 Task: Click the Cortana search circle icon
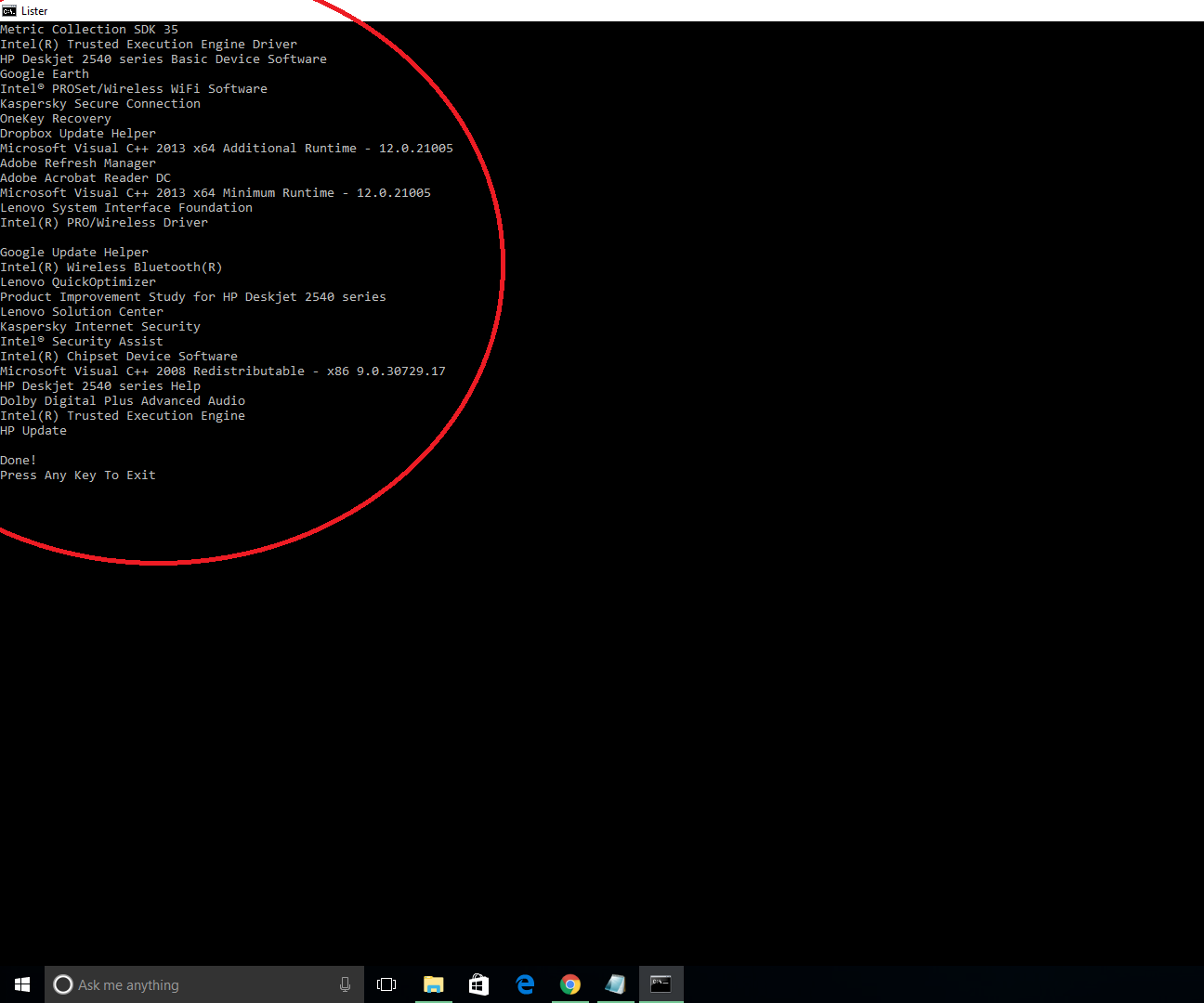click(x=63, y=984)
